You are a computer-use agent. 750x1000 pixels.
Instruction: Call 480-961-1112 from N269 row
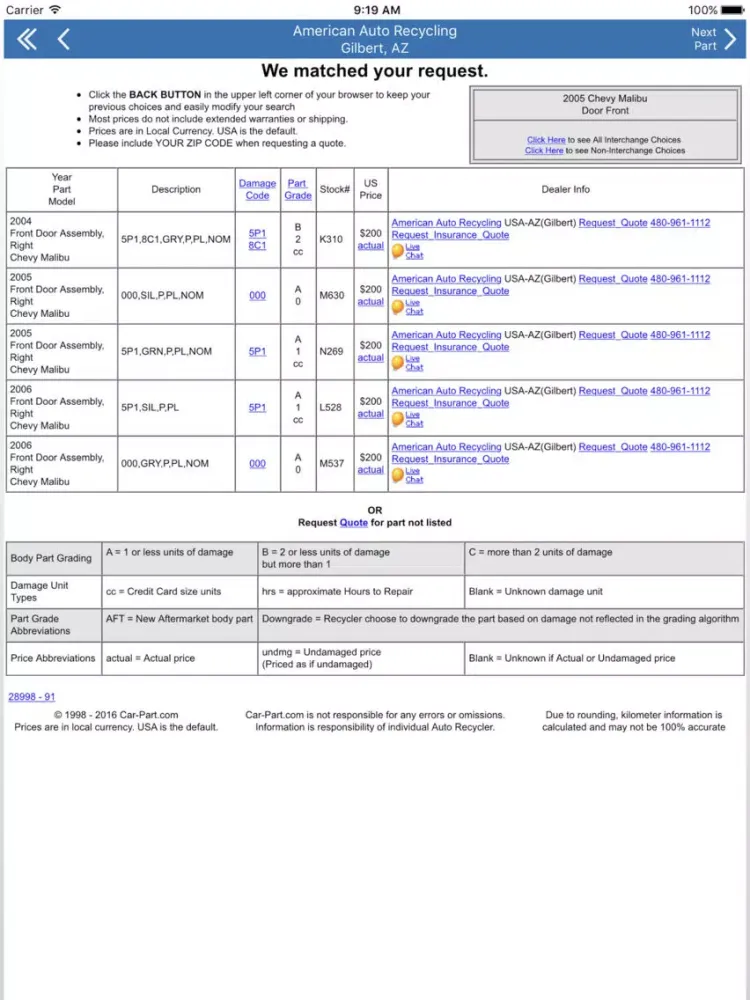coord(680,335)
